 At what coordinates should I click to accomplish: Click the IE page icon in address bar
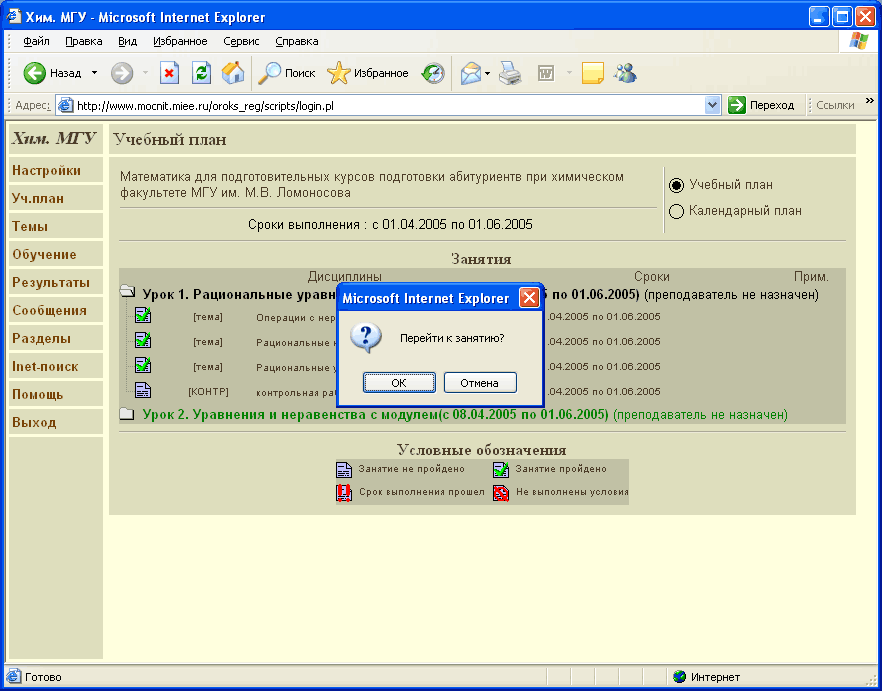click(66, 105)
